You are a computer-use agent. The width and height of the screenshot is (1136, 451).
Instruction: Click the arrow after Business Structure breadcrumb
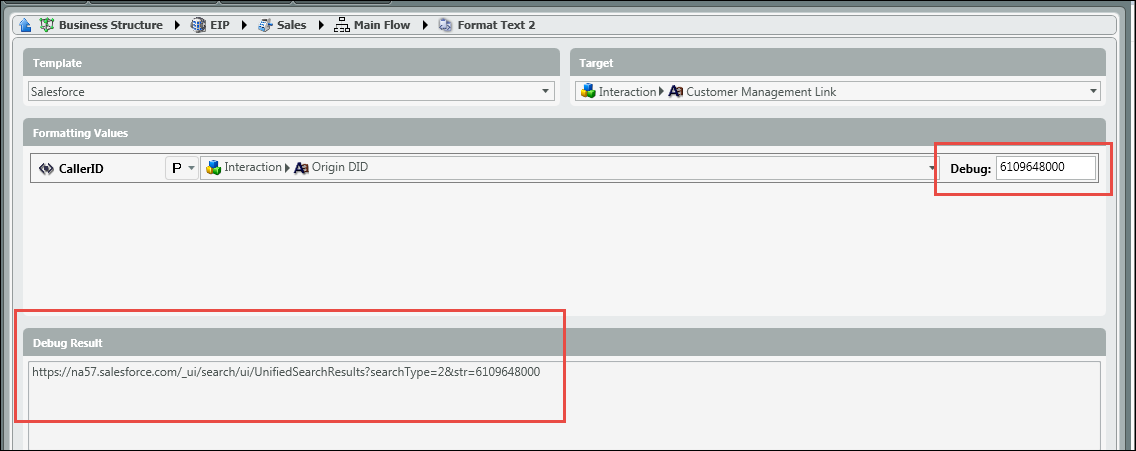[176, 25]
